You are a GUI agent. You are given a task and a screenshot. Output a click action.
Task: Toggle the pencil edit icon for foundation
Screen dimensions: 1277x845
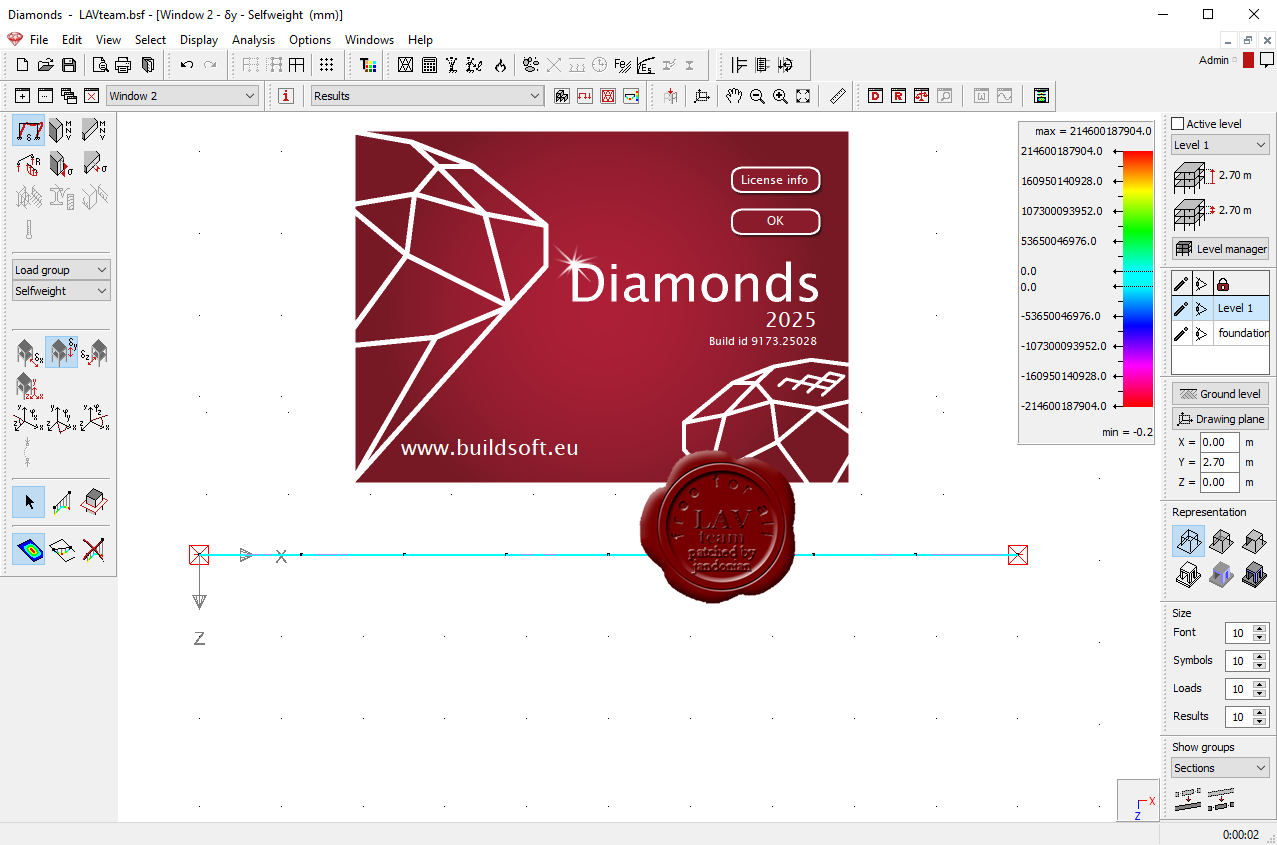pyautogui.click(x=1181, y=333)
